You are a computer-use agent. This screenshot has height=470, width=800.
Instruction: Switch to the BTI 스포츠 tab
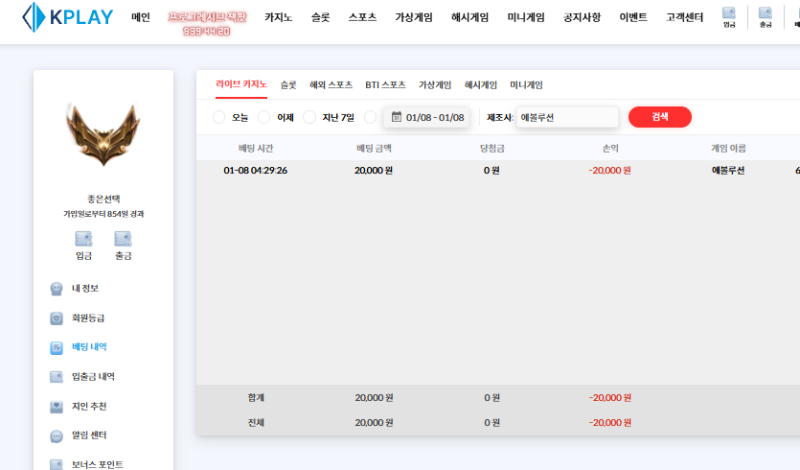pyautogui.click(x=385, y=85)
